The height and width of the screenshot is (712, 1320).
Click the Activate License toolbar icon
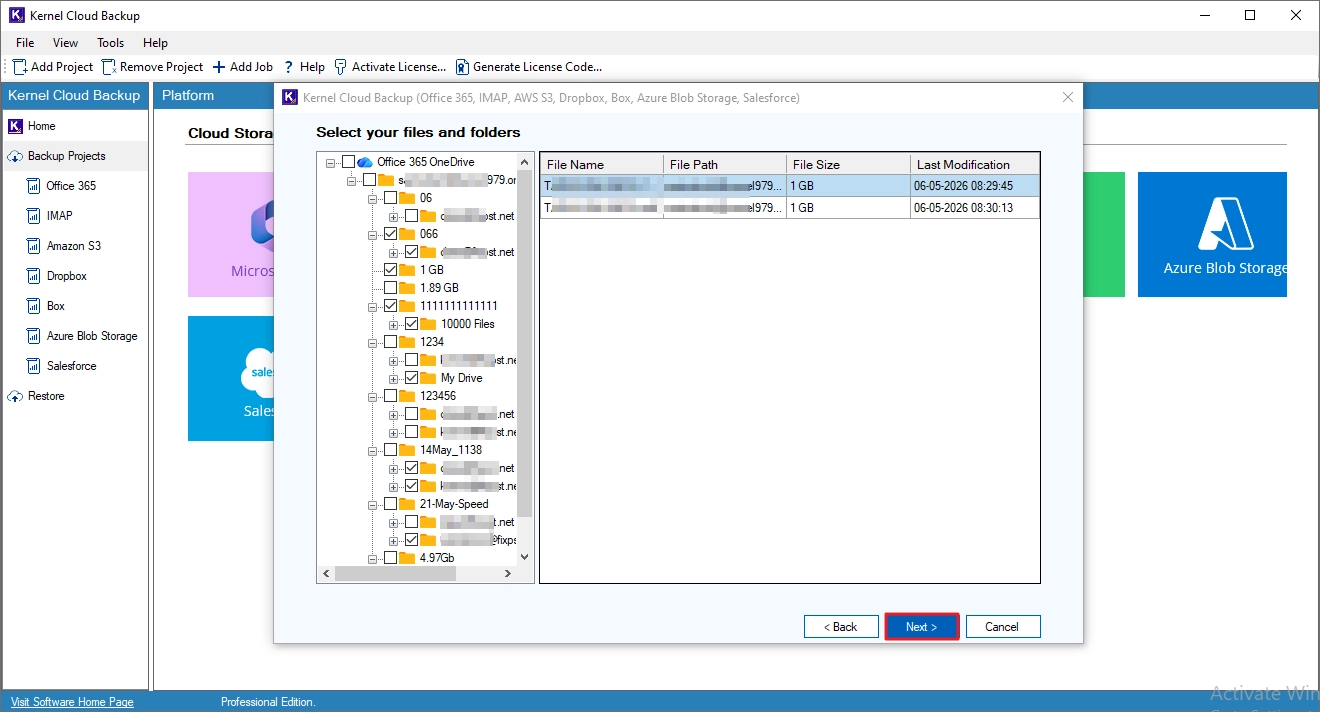(x=341, y=67)
